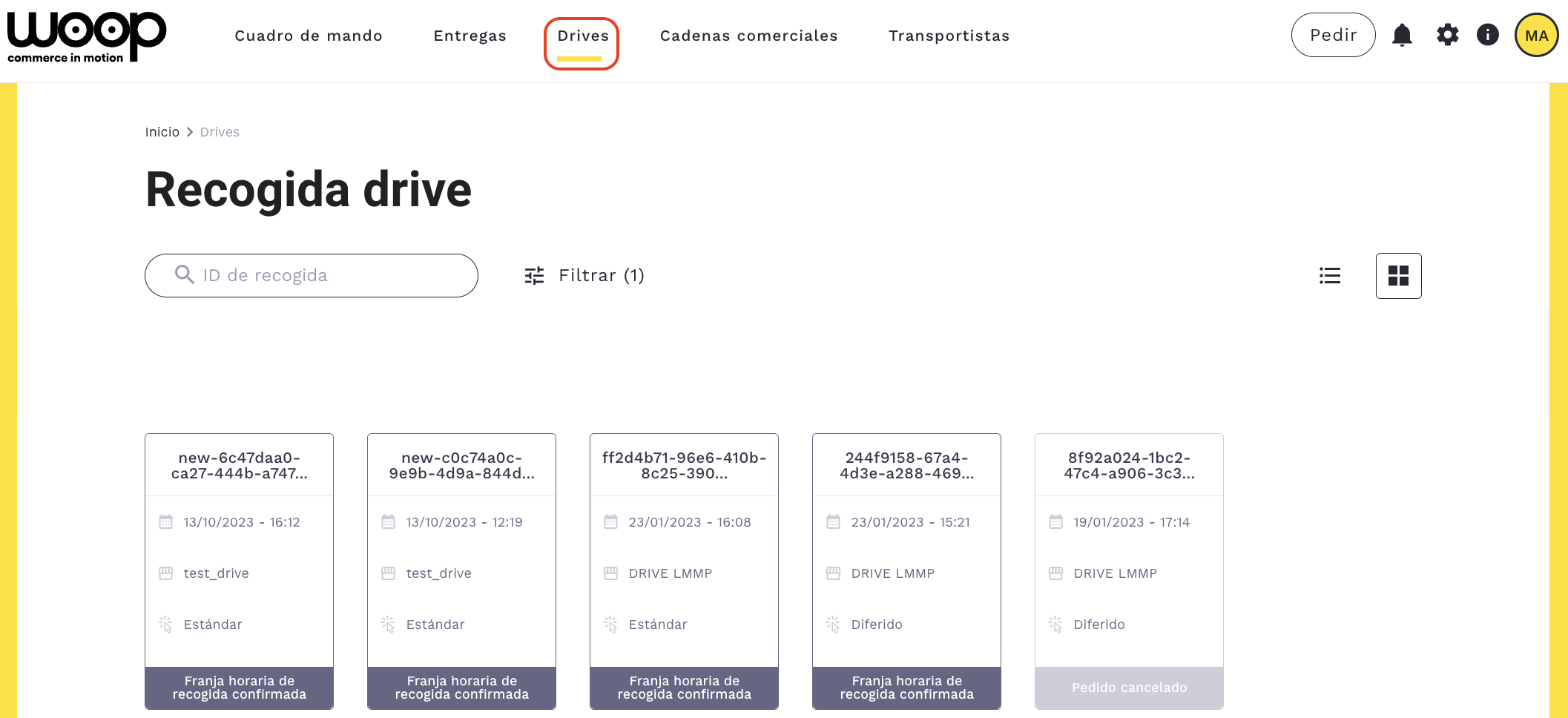1568x718 pixels.
Task: Click calendar icon on first drive card
Action: [x=166, y=522]
